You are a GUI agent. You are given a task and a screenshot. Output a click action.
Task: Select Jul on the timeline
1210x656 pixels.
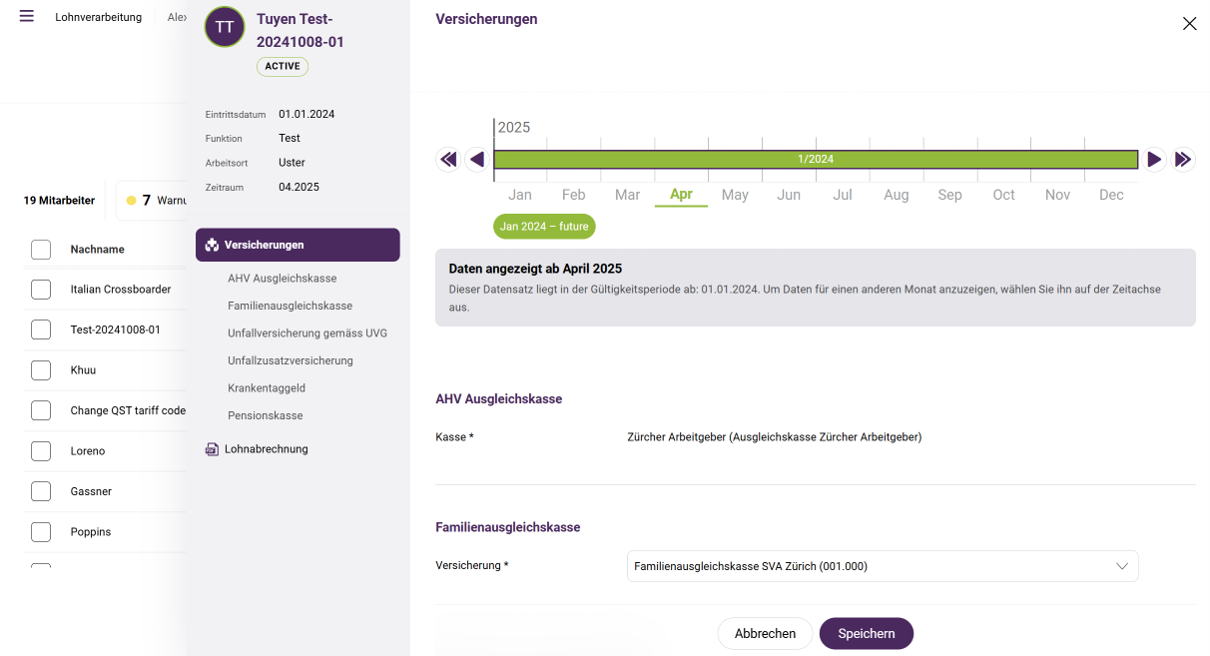tap(843, 195)
